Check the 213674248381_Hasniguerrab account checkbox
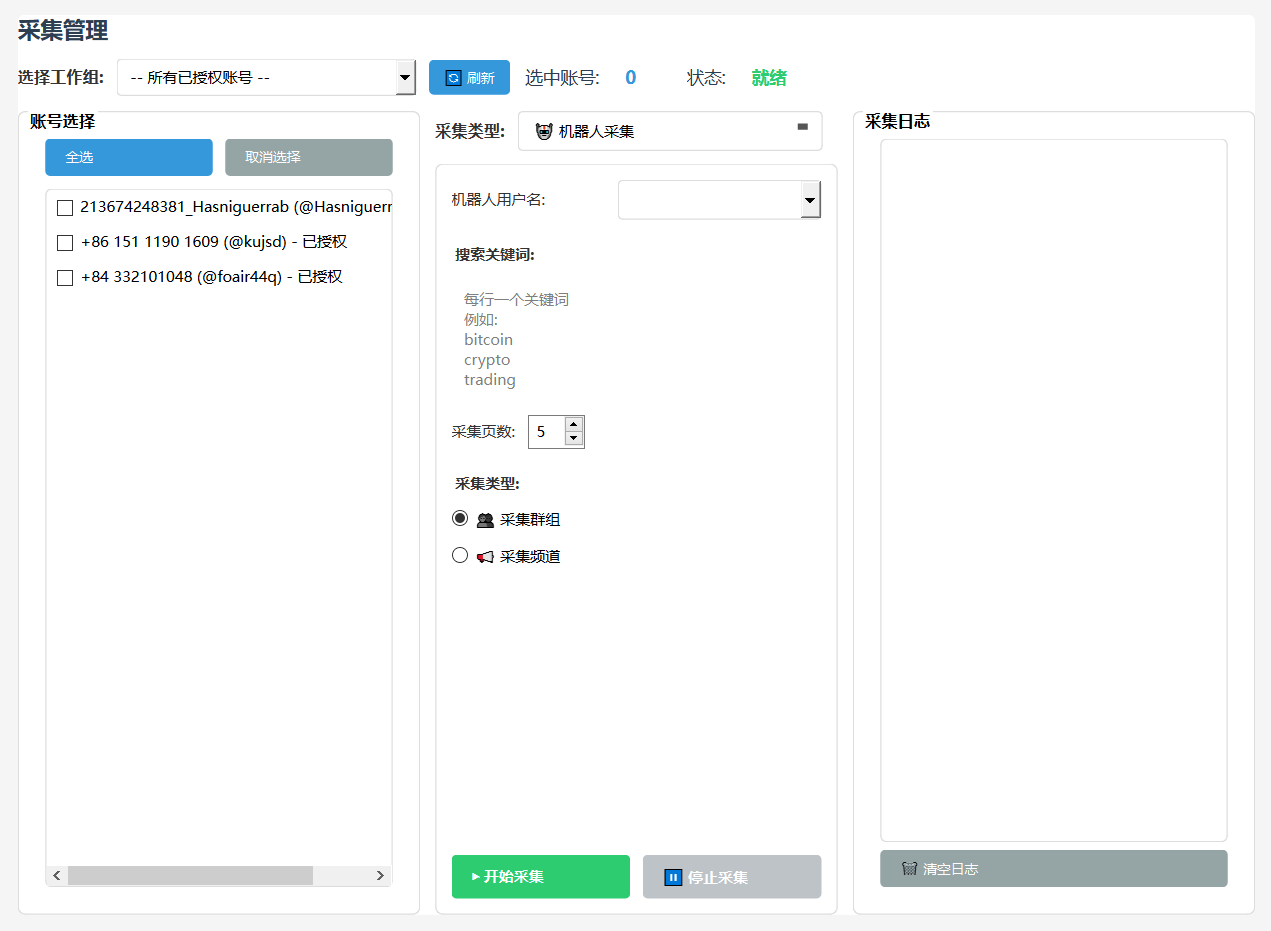 (x=65, y=208)
